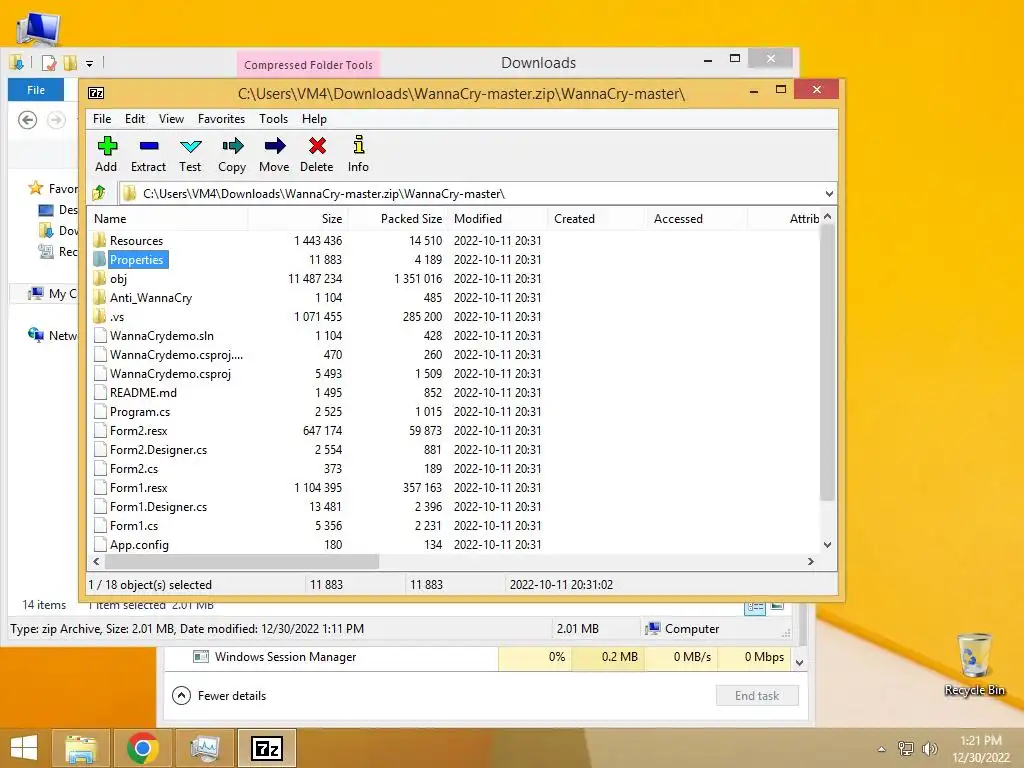Select Windows Session Manager process row
The width and height of the screenshot is (1024, 768).
pos(478,657)
